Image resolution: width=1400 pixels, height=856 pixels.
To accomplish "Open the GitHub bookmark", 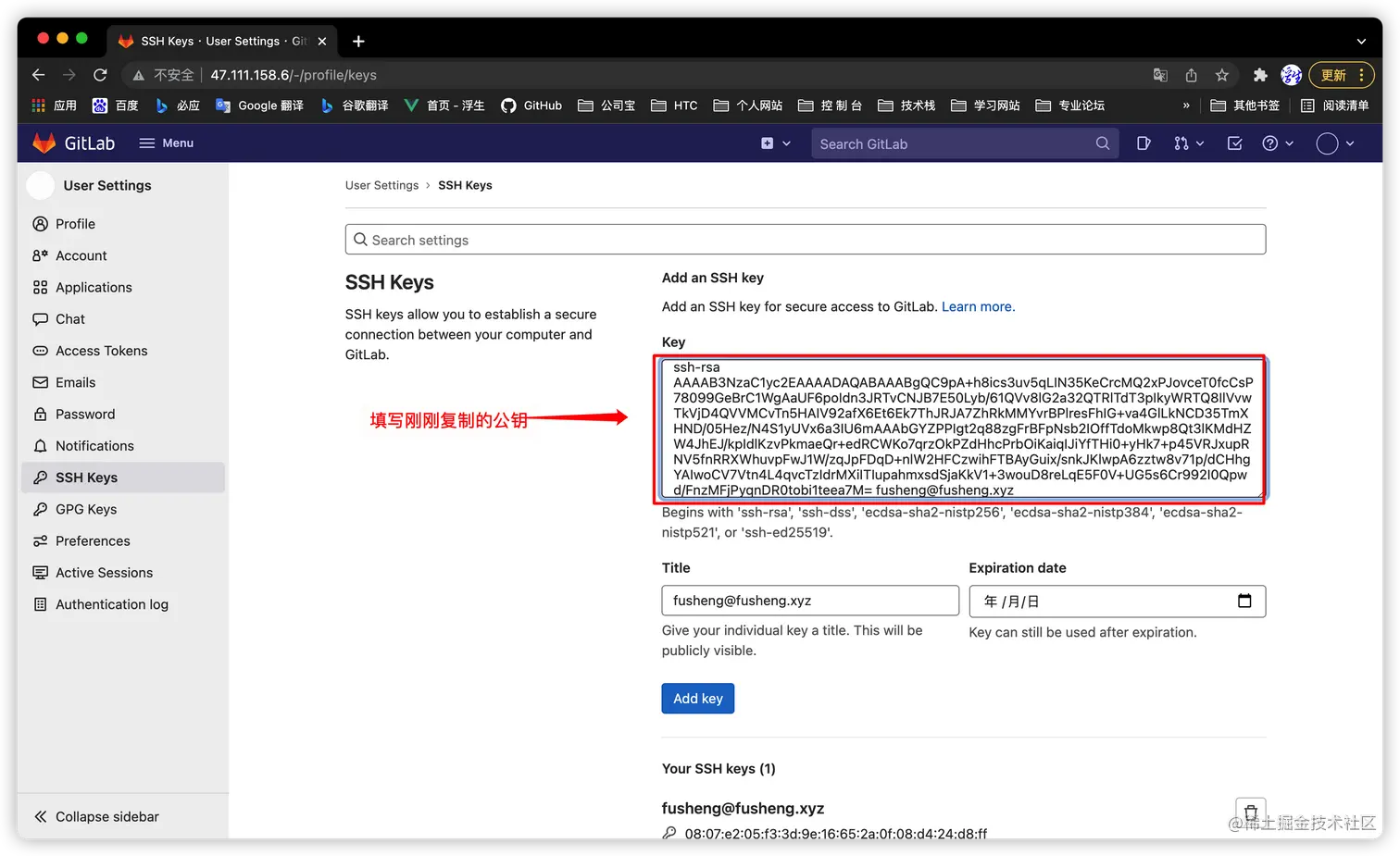I will pyautogui.click(x=531, y=105).
